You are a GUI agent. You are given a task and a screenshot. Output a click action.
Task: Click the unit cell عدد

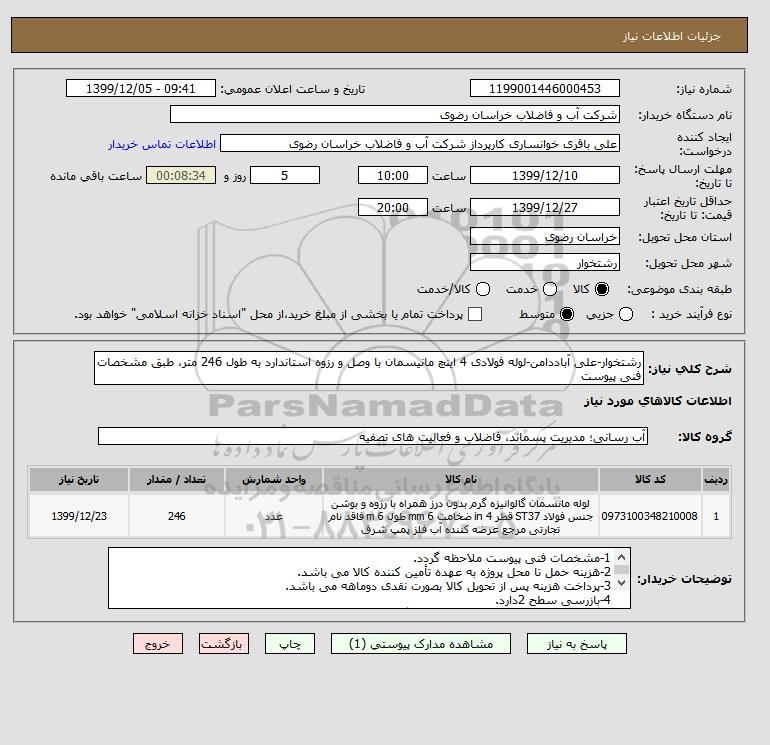274,516
